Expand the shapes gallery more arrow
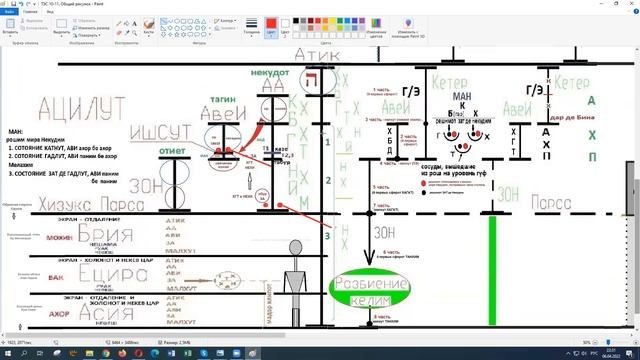The image size is (640, 360). click(x=210, y=35)
